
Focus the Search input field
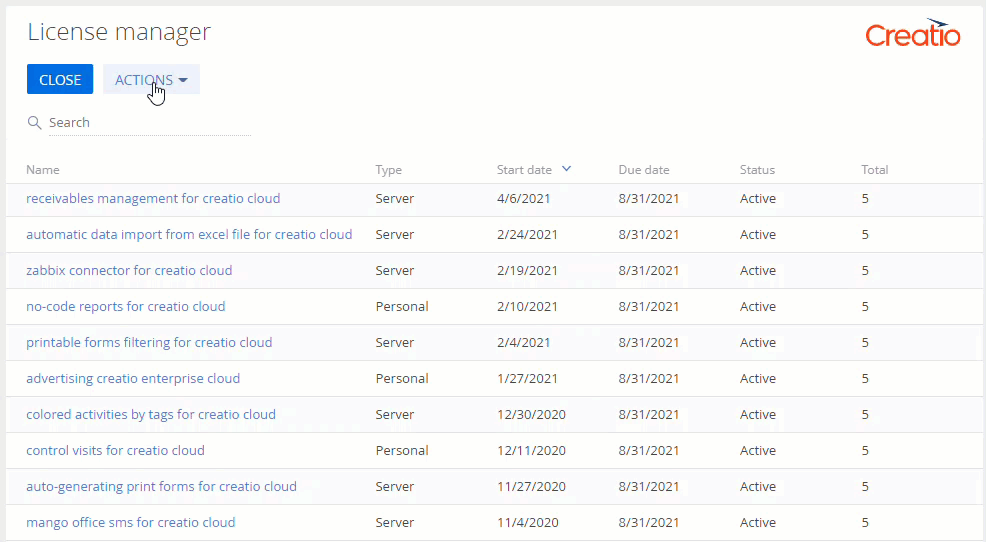coord(148,123)
